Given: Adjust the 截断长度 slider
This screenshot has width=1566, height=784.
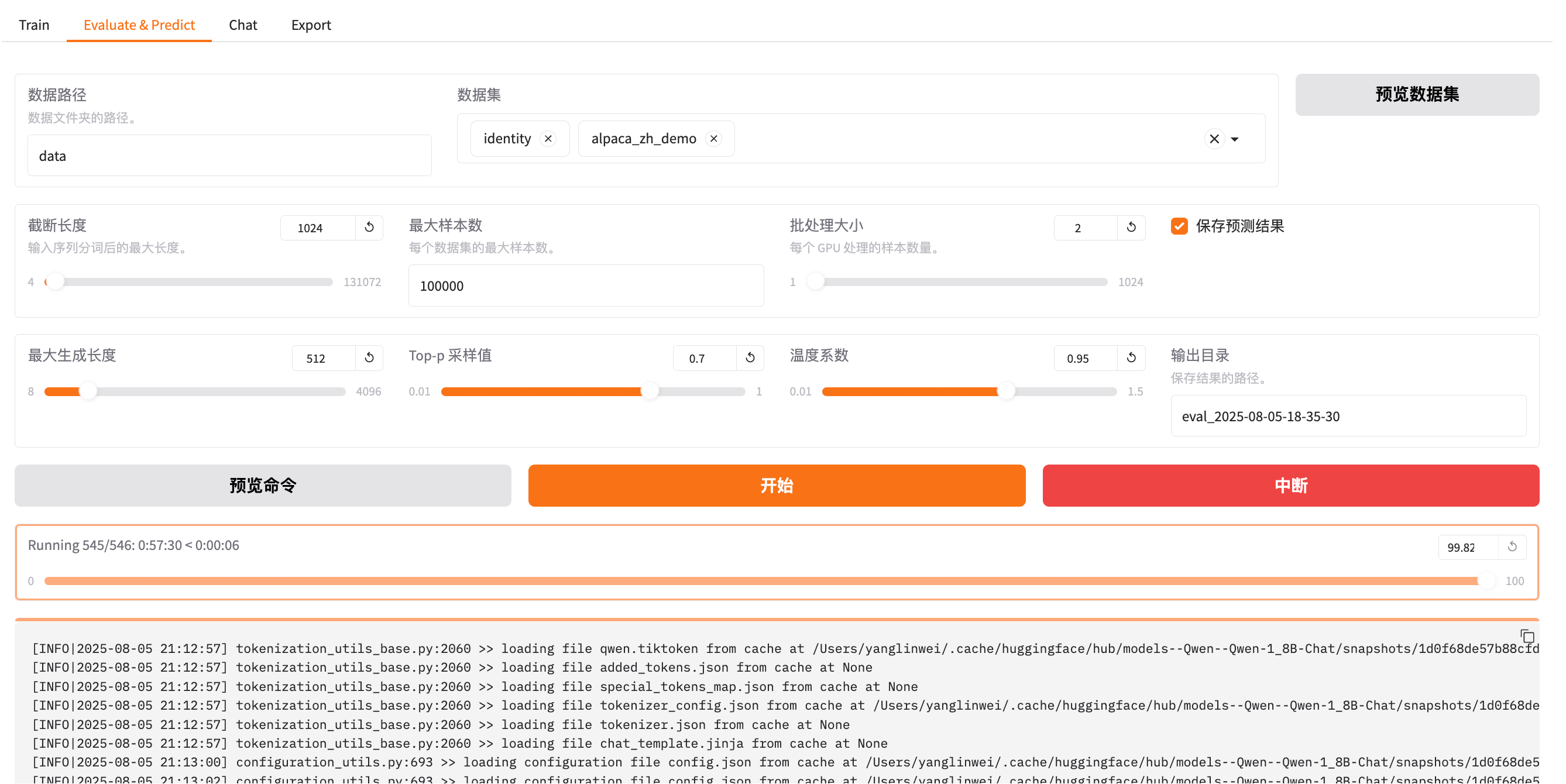Looking at the screenshot, I should (188, 282).
